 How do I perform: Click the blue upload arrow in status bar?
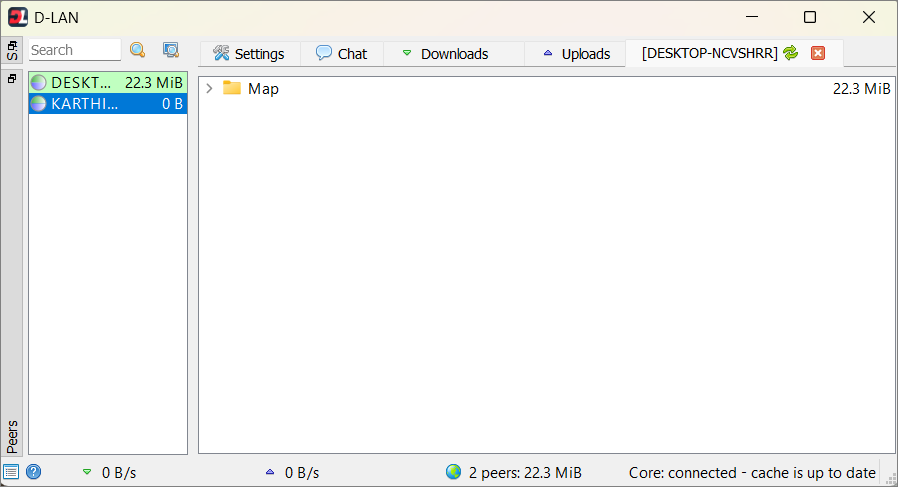(270, 472)
